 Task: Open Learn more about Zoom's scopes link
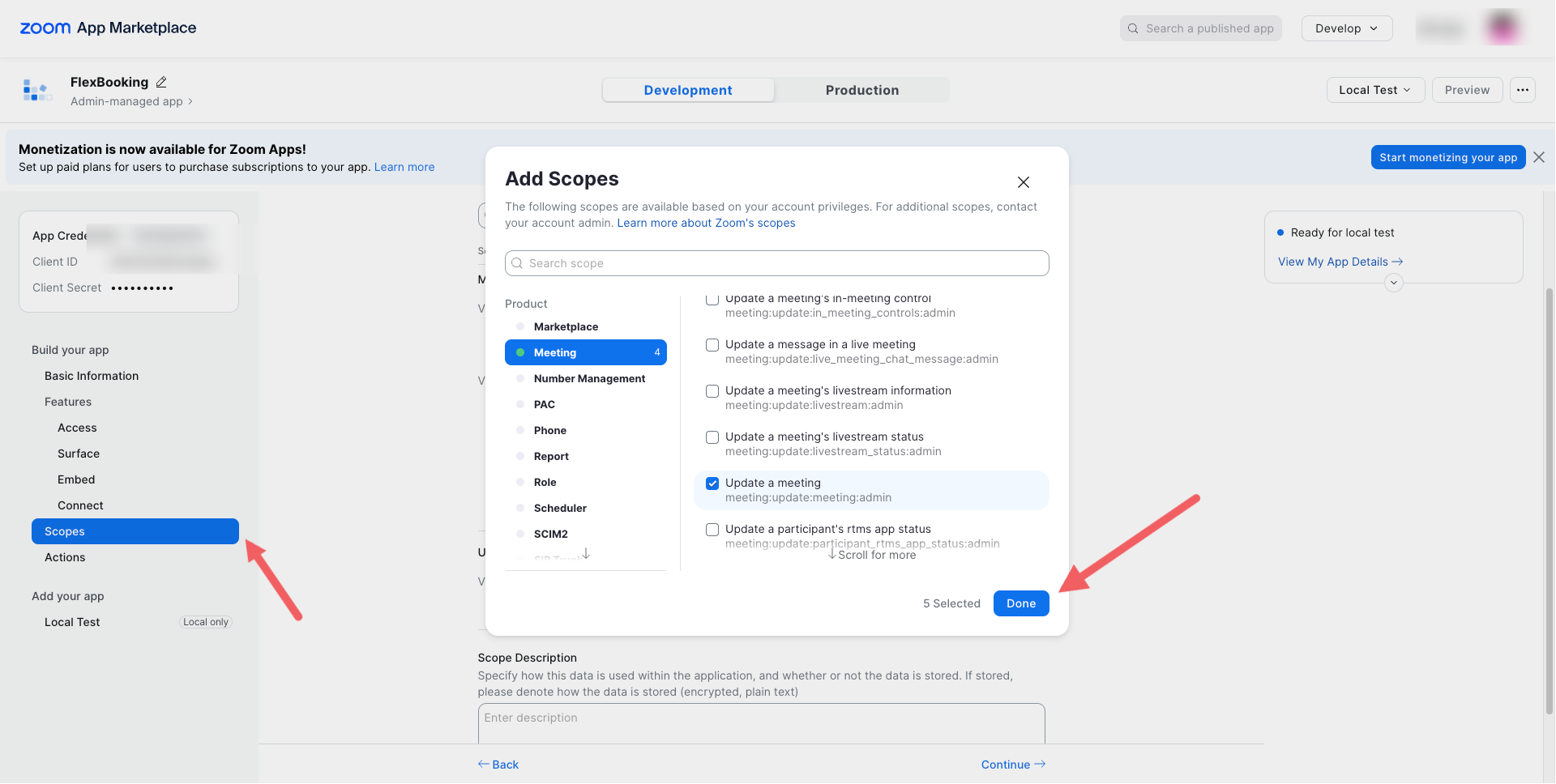tap(706, 223)
